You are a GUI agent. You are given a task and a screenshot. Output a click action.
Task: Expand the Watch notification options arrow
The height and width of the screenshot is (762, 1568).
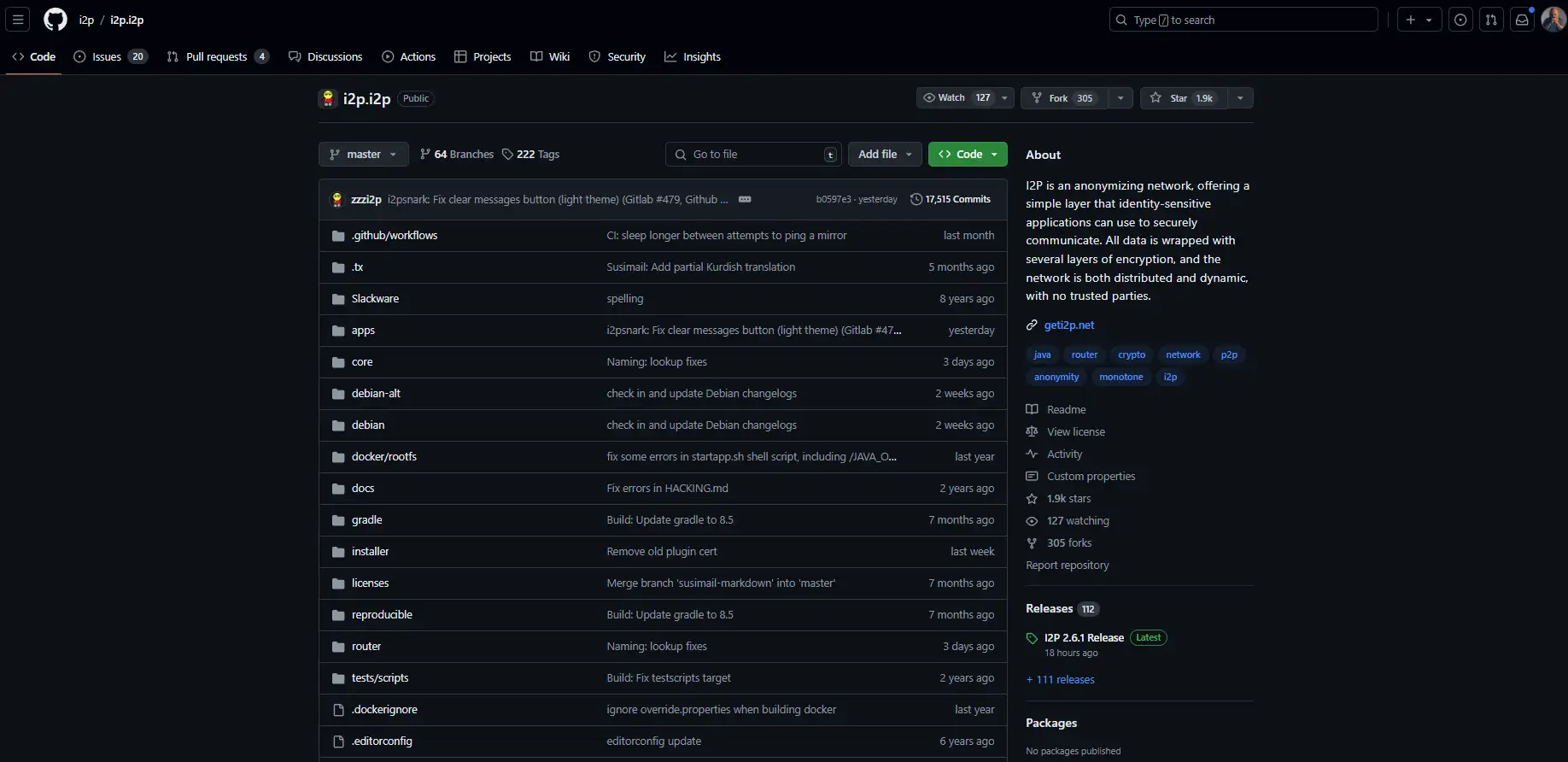[1005, 98]
